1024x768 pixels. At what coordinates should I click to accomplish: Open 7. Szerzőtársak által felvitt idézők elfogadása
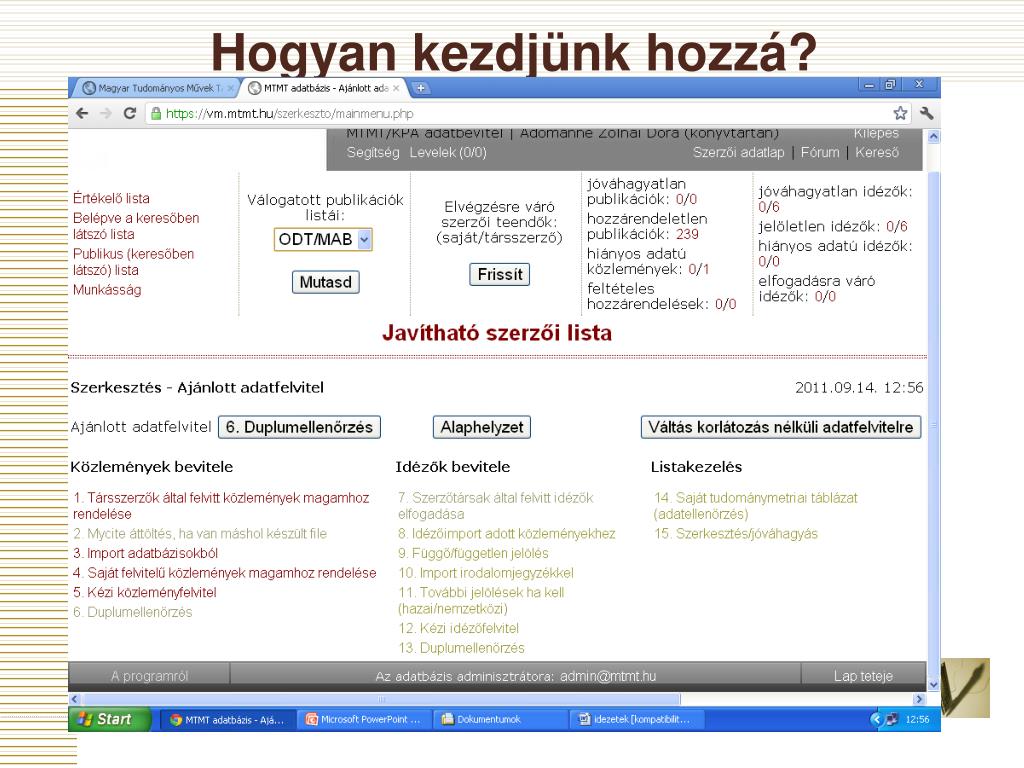coord(496,505)
